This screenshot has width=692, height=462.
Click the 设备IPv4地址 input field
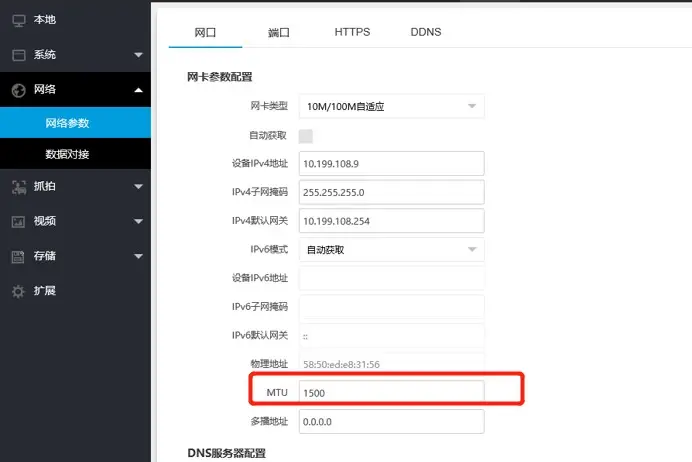(391, 163)
